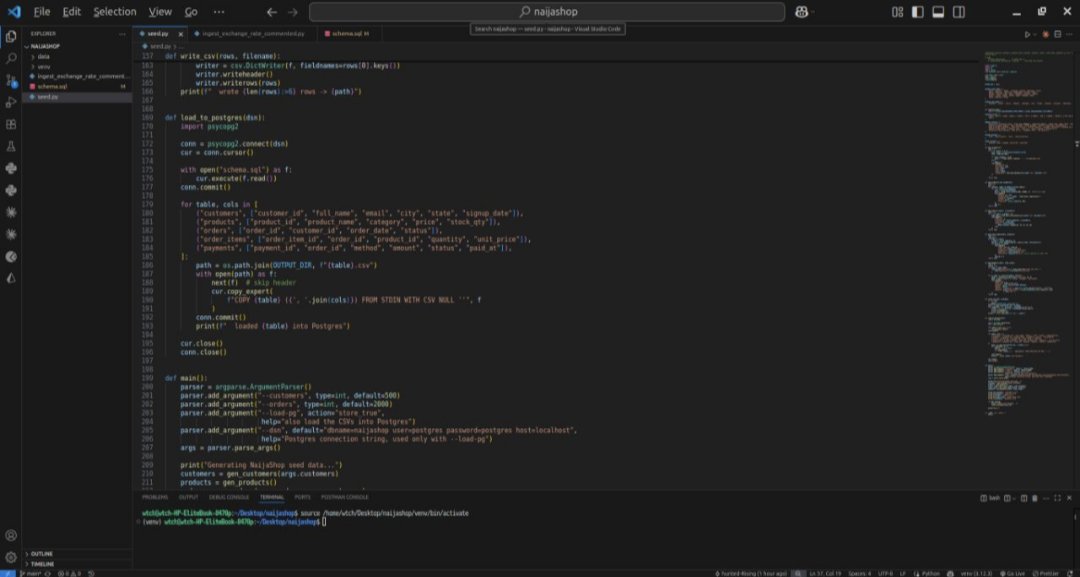Open editor More Actions ellipsis

[x=1070, y=34]
